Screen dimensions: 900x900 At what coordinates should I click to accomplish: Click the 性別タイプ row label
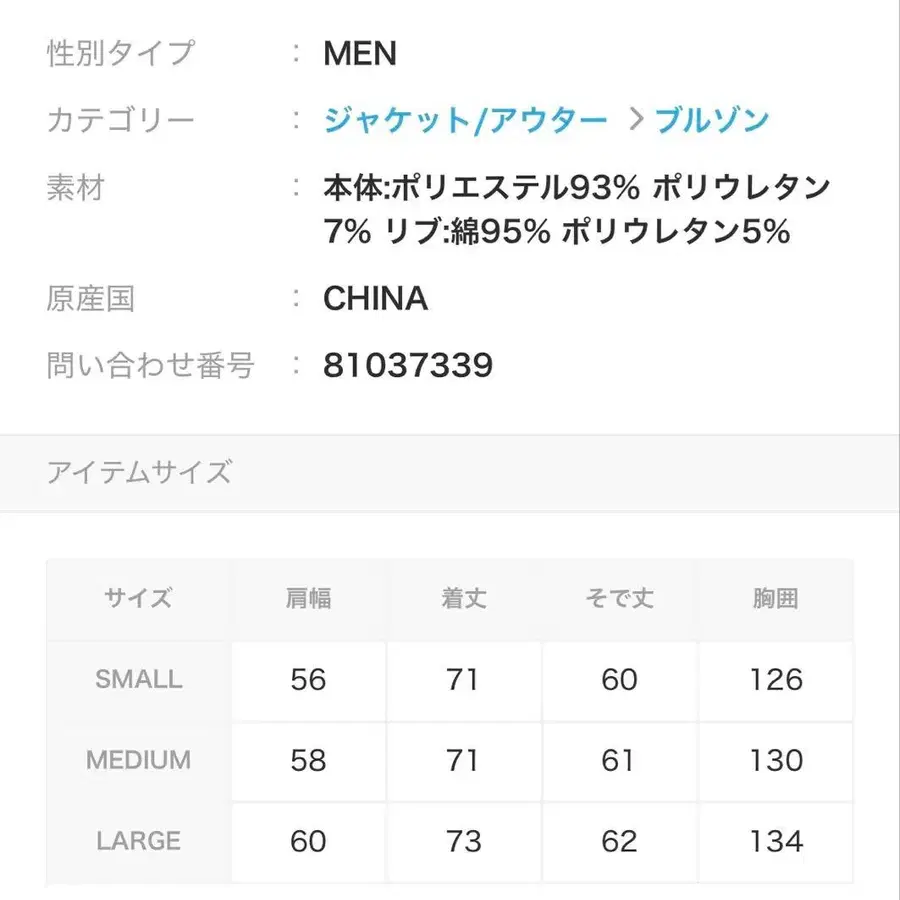click(x=120, y=54)
